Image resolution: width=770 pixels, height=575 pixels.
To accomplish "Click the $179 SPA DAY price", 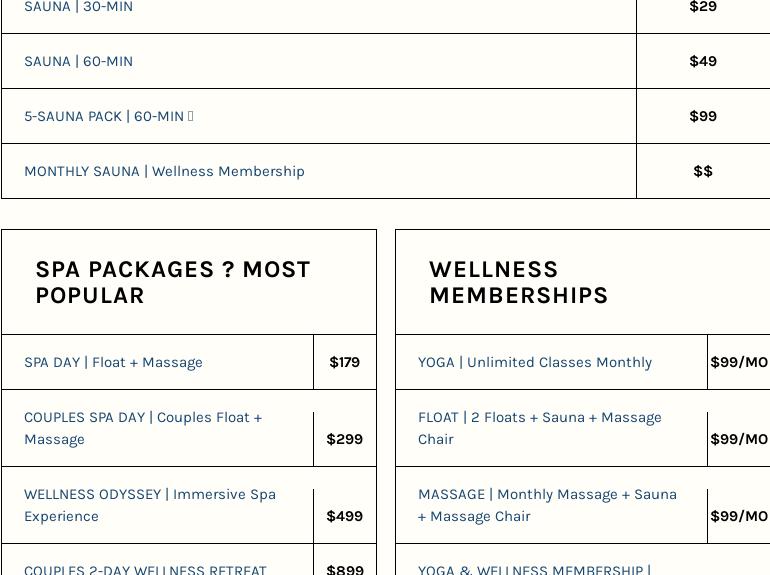I will pyautogui.click(x=344, y=362).
